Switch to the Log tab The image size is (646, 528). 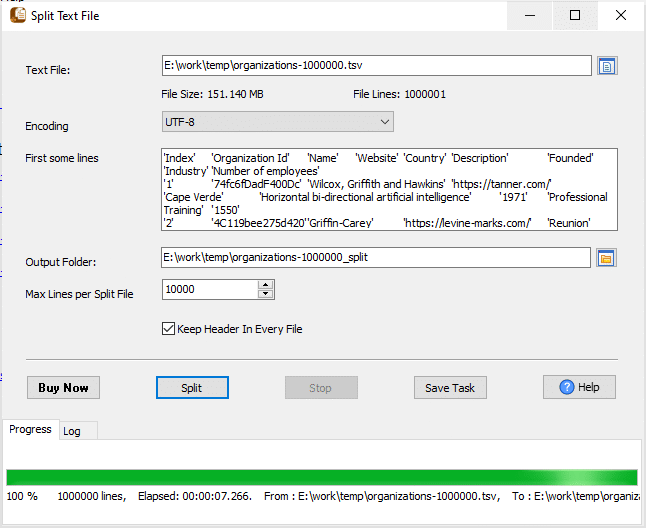click(x=72, y=431)
